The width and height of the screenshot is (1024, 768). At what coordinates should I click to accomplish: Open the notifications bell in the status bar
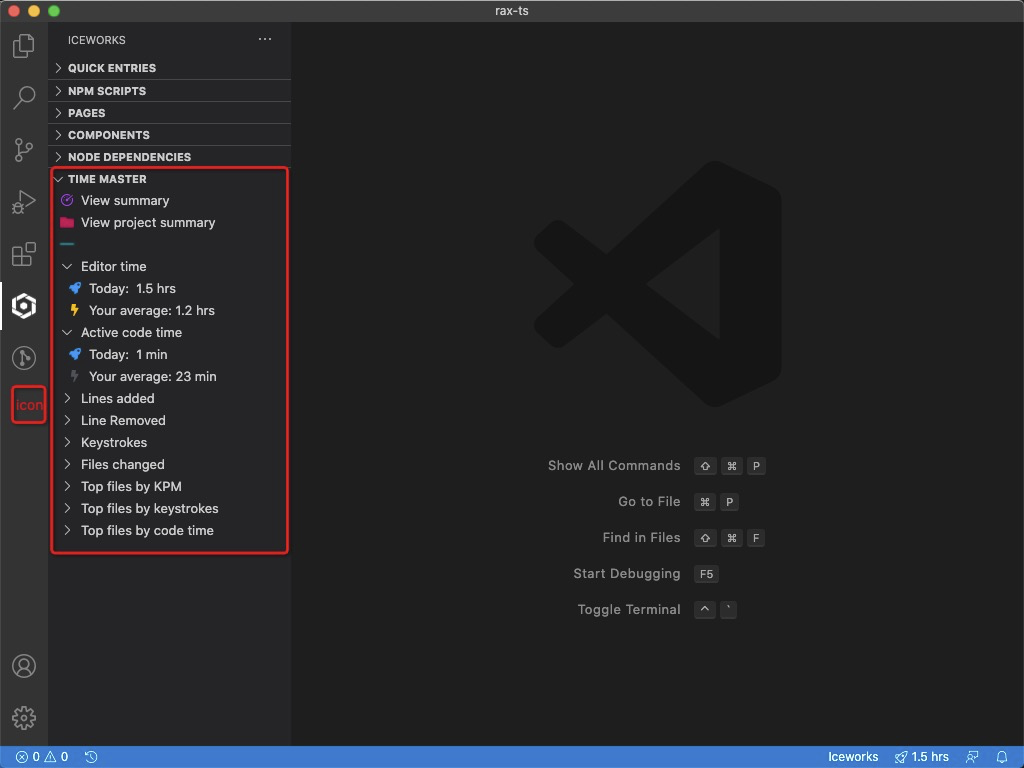pyautogui.click(x=1003, y=757)
